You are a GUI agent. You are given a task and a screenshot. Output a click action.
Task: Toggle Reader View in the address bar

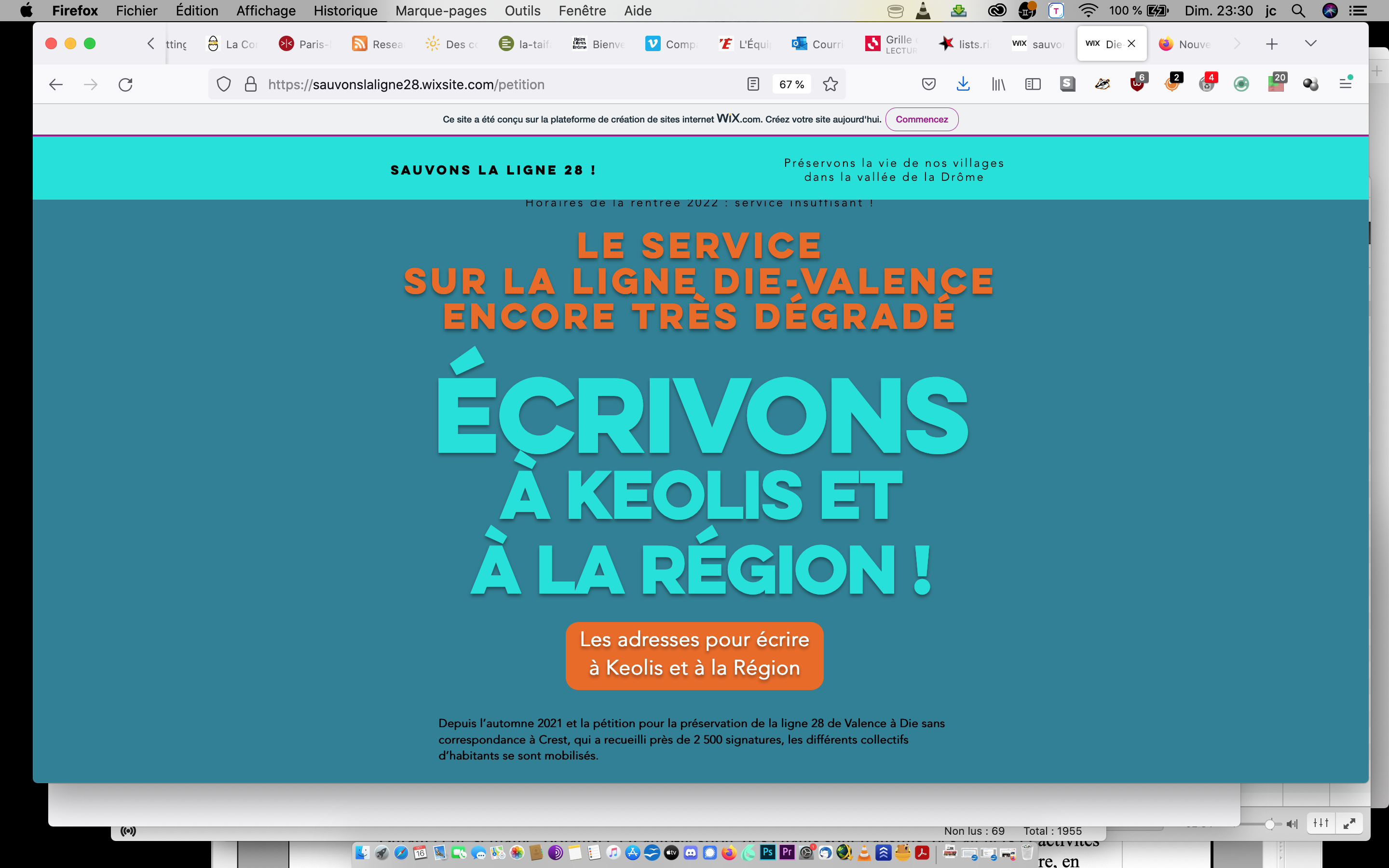coord(753,84)
